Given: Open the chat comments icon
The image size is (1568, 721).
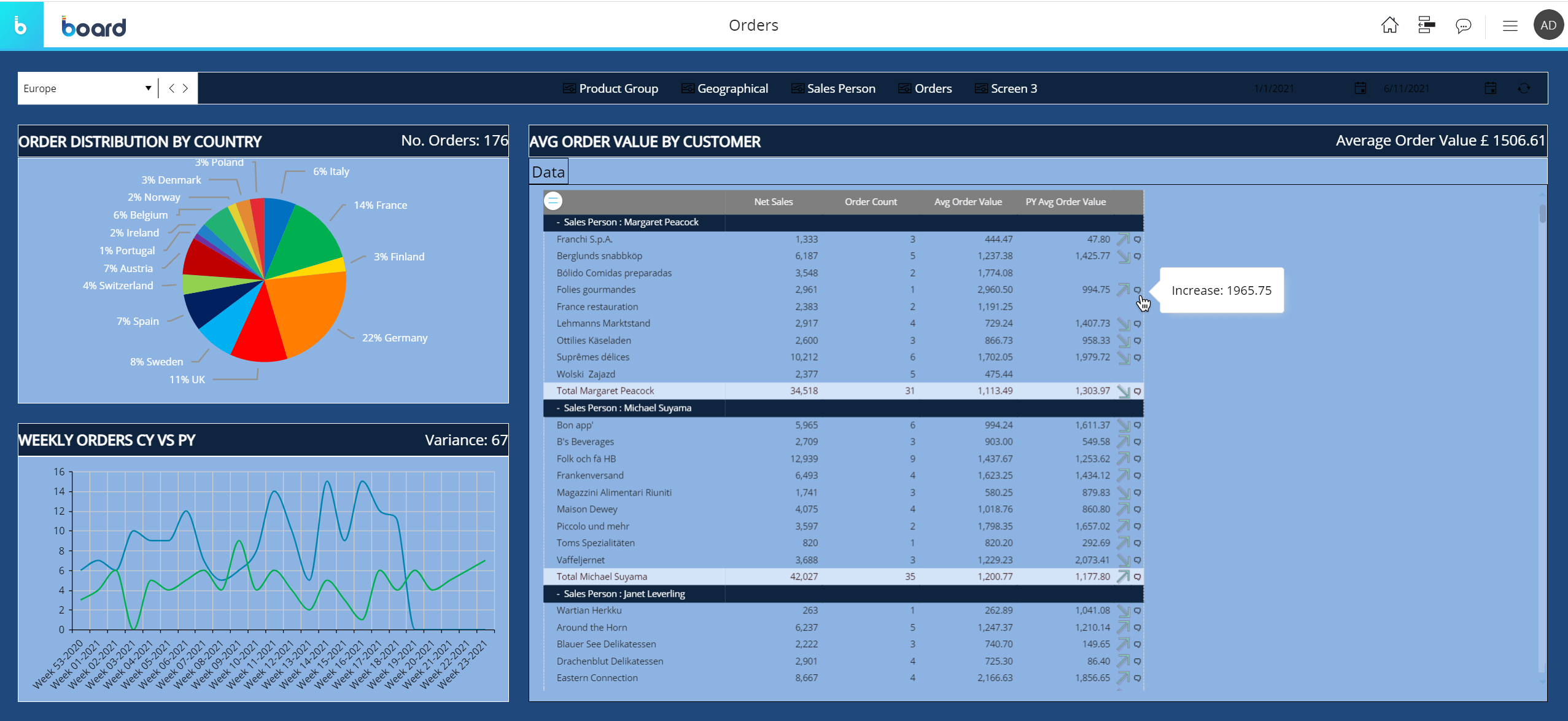Looking at the screenshot, I should pyautogui.click(x=1463, y=26).
